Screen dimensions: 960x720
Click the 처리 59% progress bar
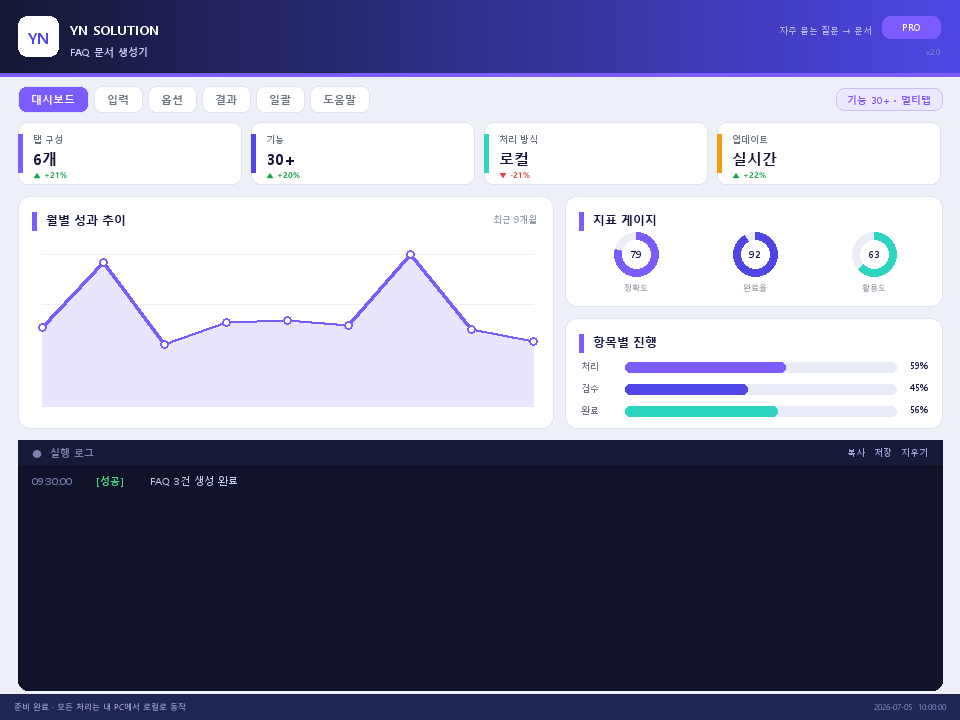click(760, 367)
